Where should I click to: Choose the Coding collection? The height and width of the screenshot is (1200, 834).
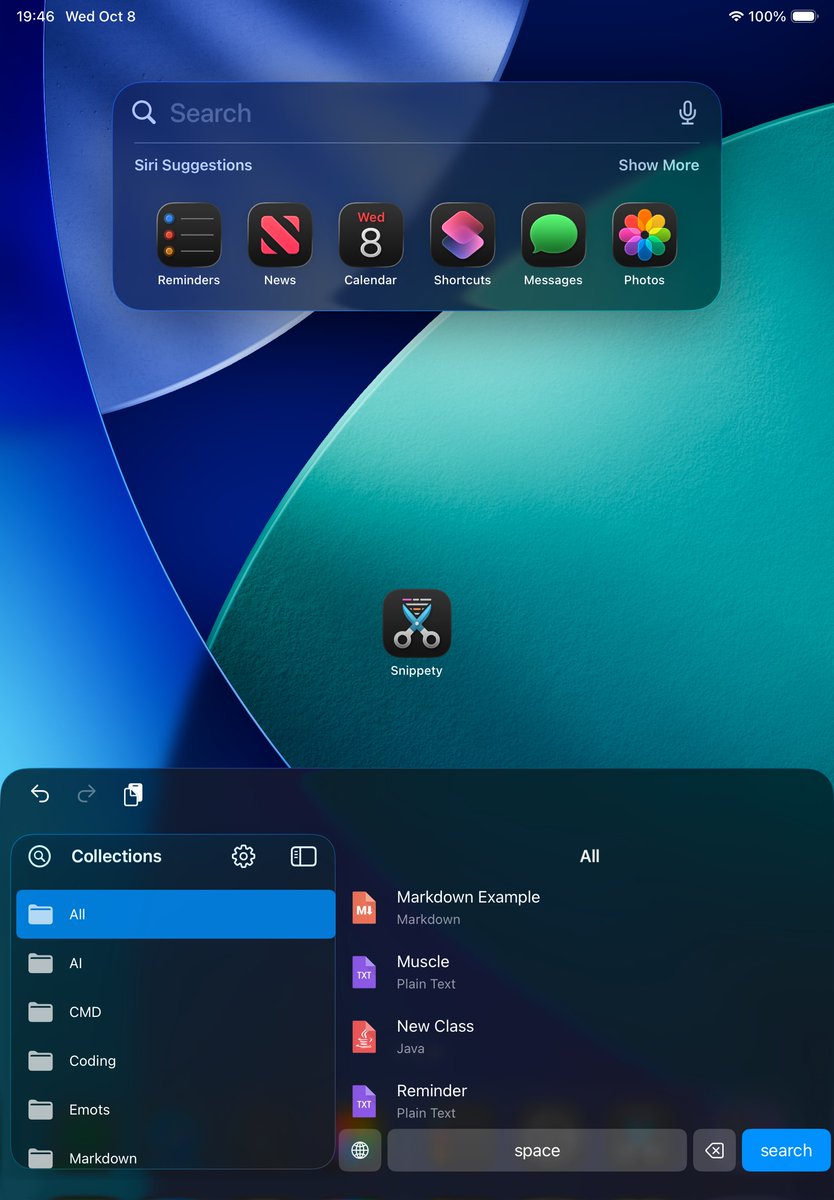[x=175, y=1061]
